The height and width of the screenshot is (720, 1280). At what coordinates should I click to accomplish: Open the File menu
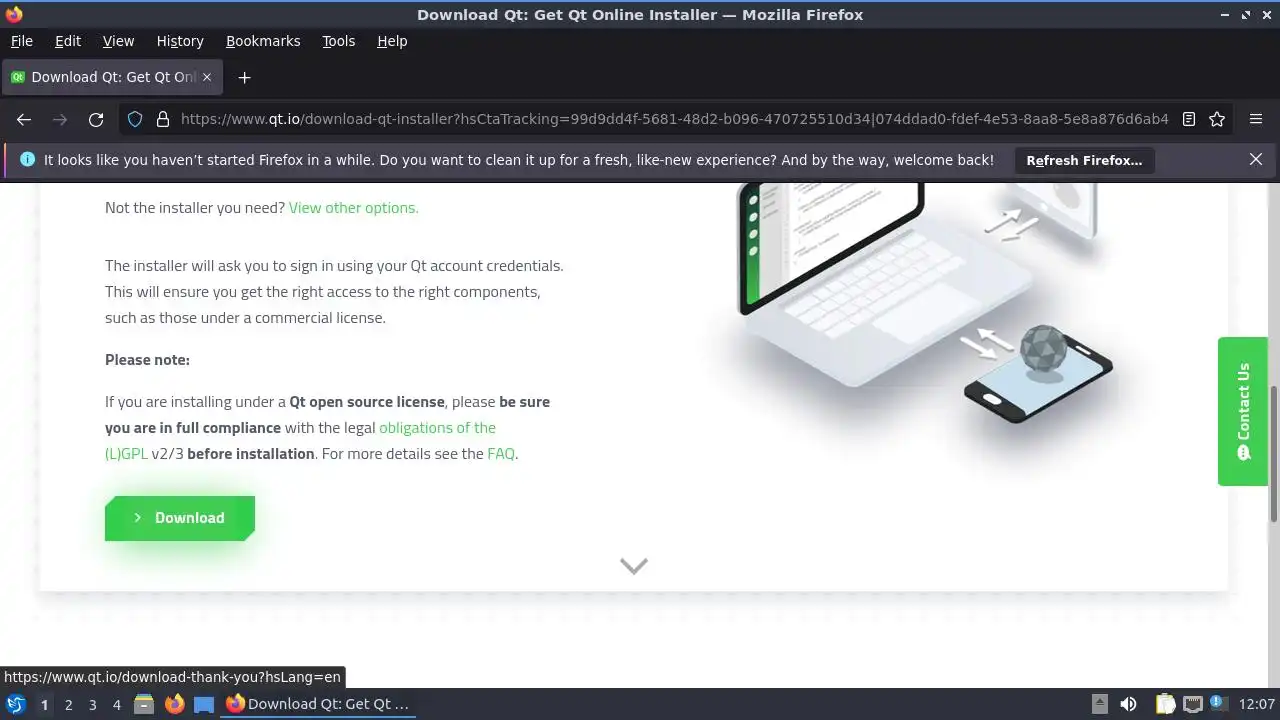[x=22, y=41]
